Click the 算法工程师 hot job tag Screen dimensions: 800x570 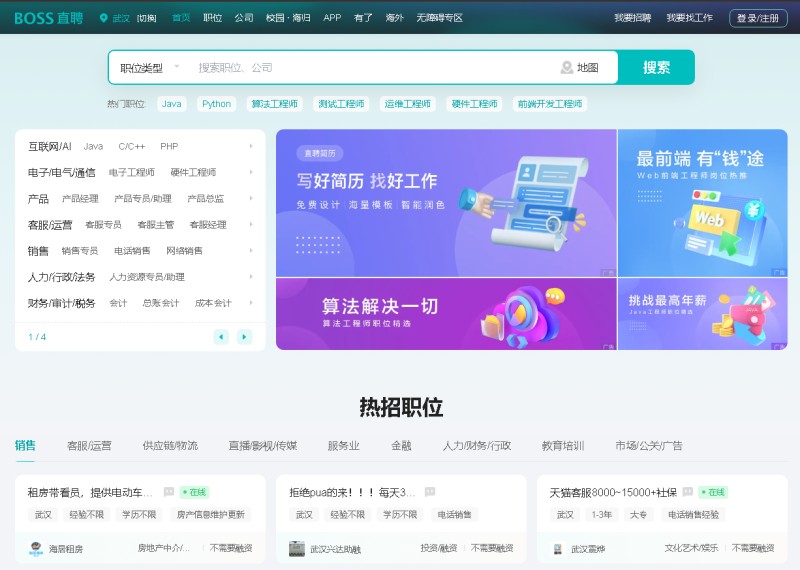(x=274, y=104)
